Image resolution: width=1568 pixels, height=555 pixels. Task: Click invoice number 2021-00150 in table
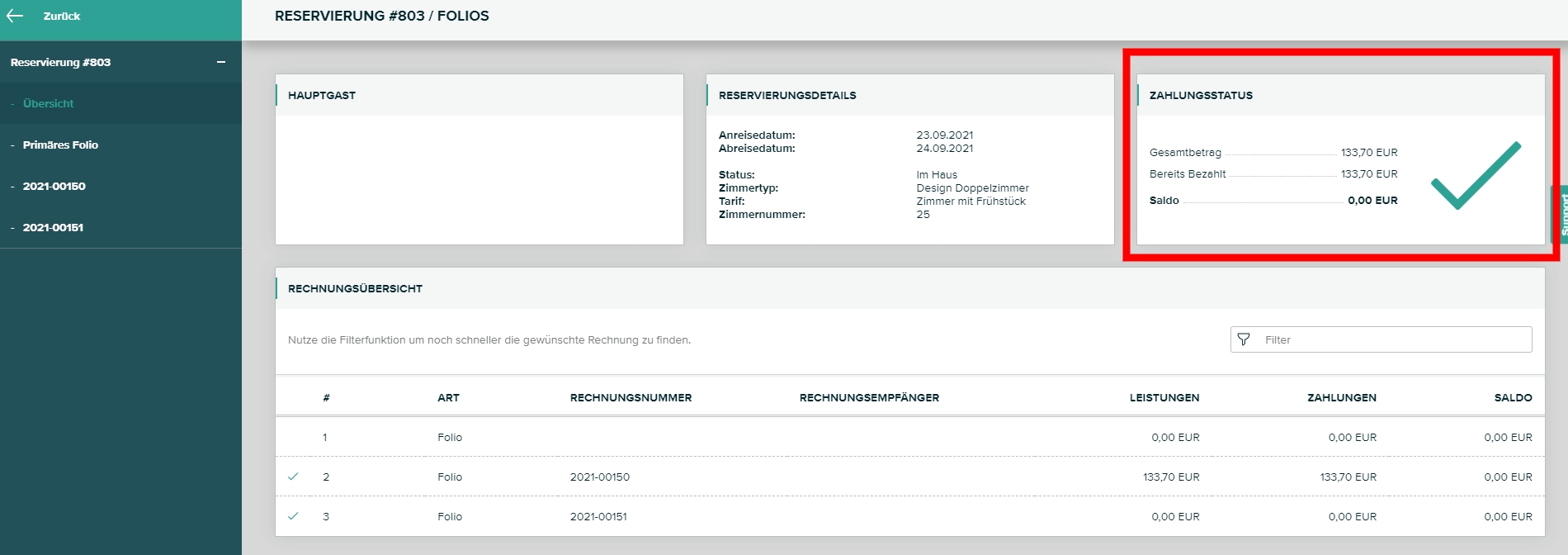599,477
